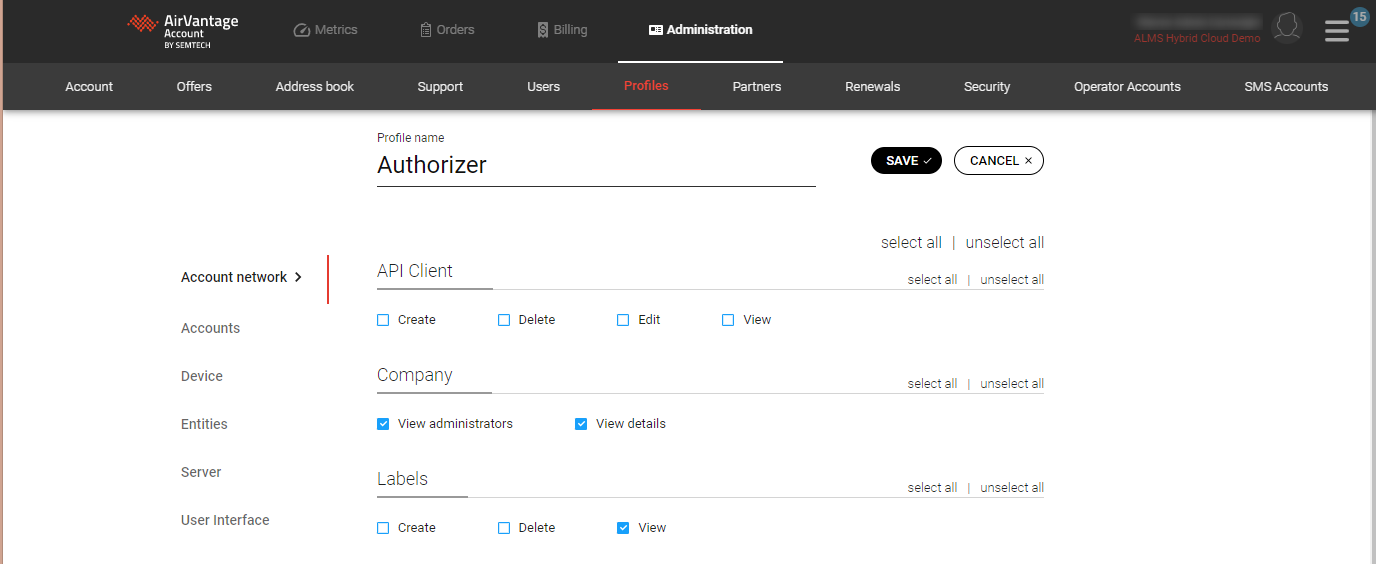Click select all for Company section

click(932, 384)
